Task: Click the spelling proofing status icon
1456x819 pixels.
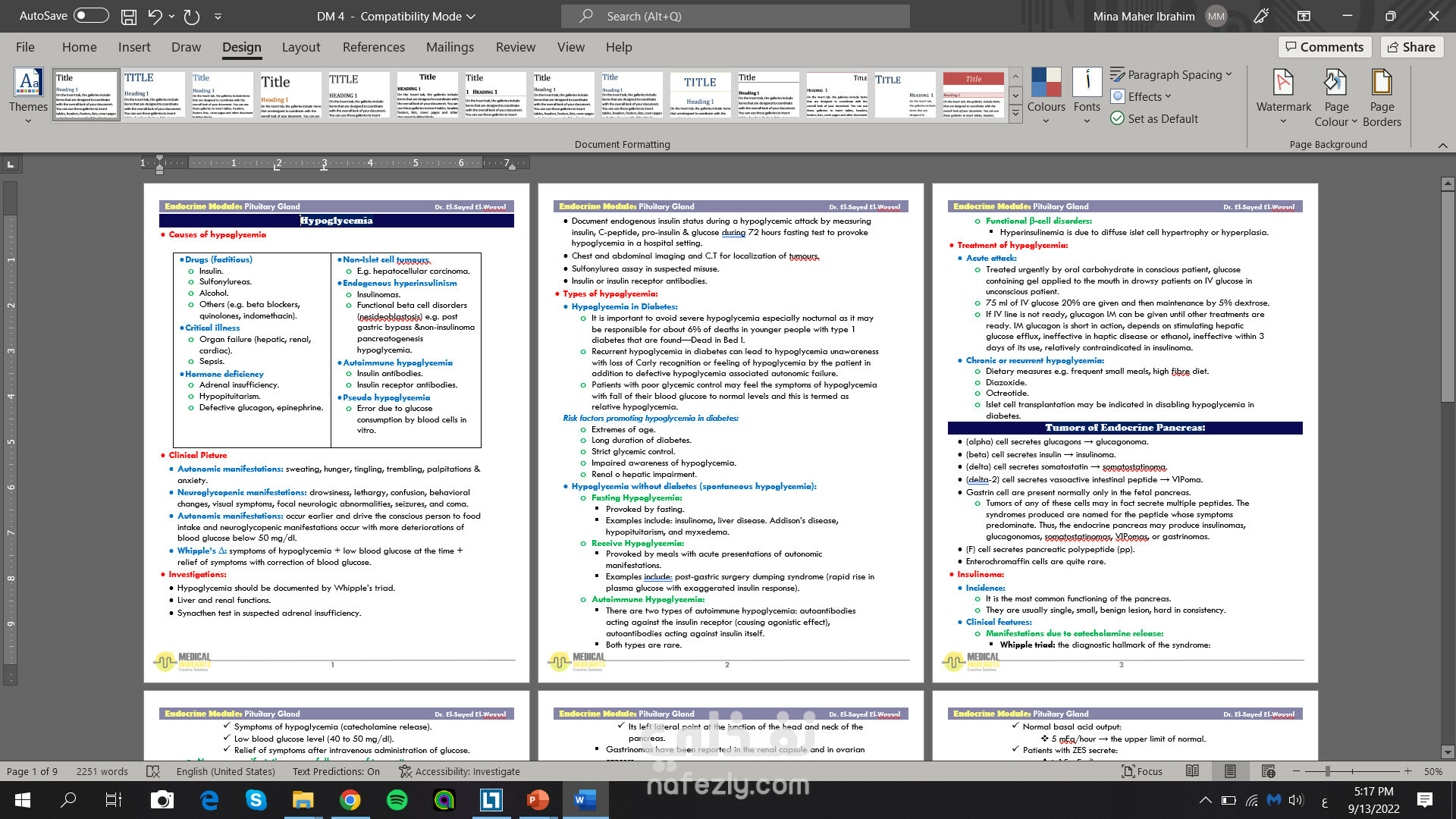Action: point(153,771)
